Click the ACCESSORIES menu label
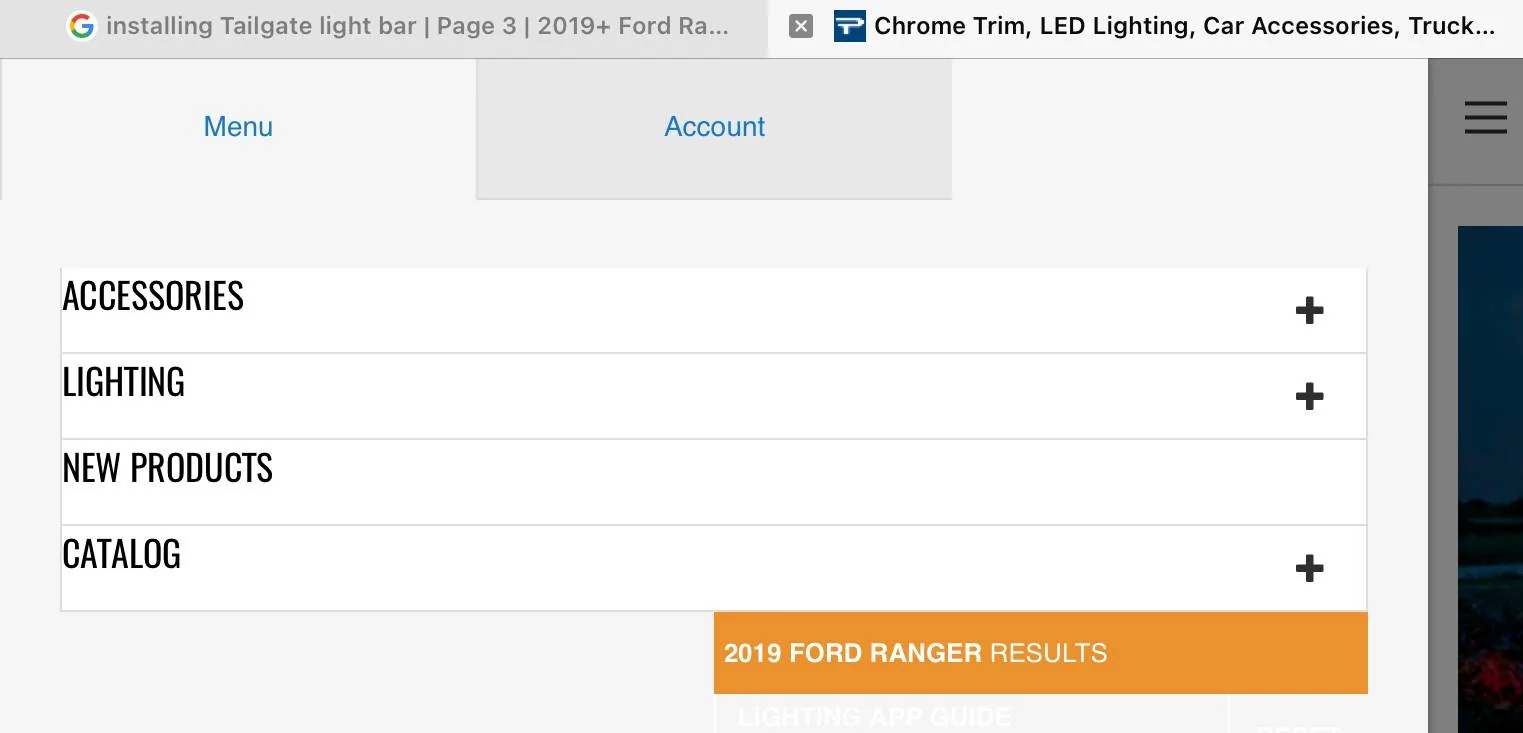 pos(153,296)
